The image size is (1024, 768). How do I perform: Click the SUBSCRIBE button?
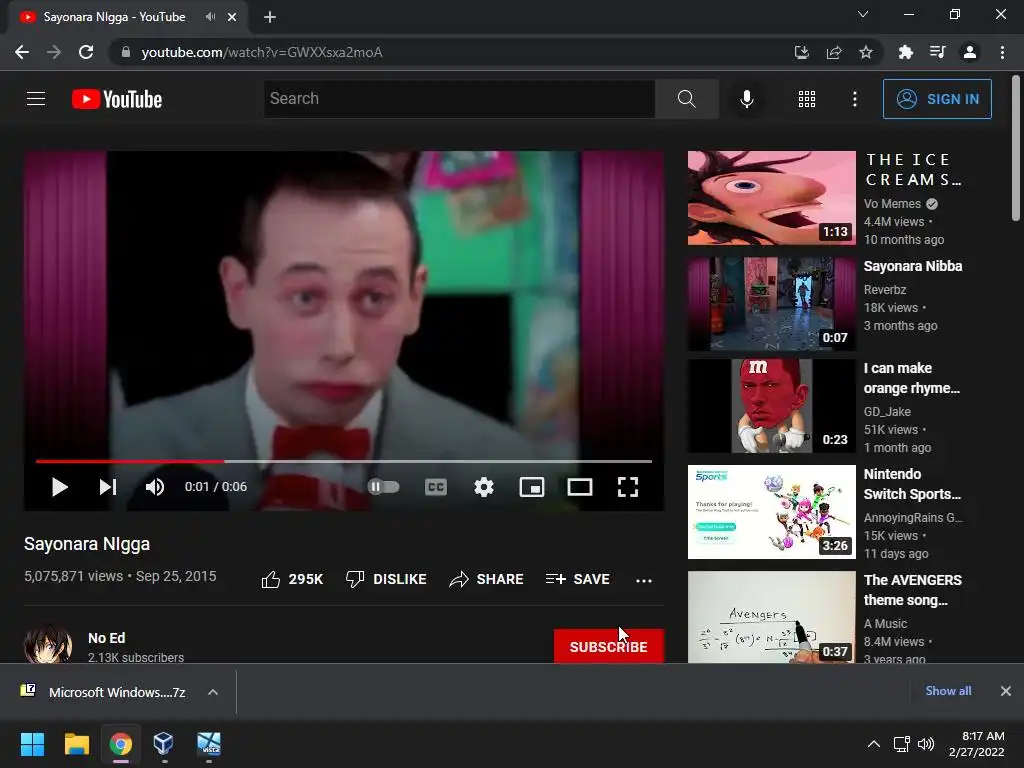609,647
